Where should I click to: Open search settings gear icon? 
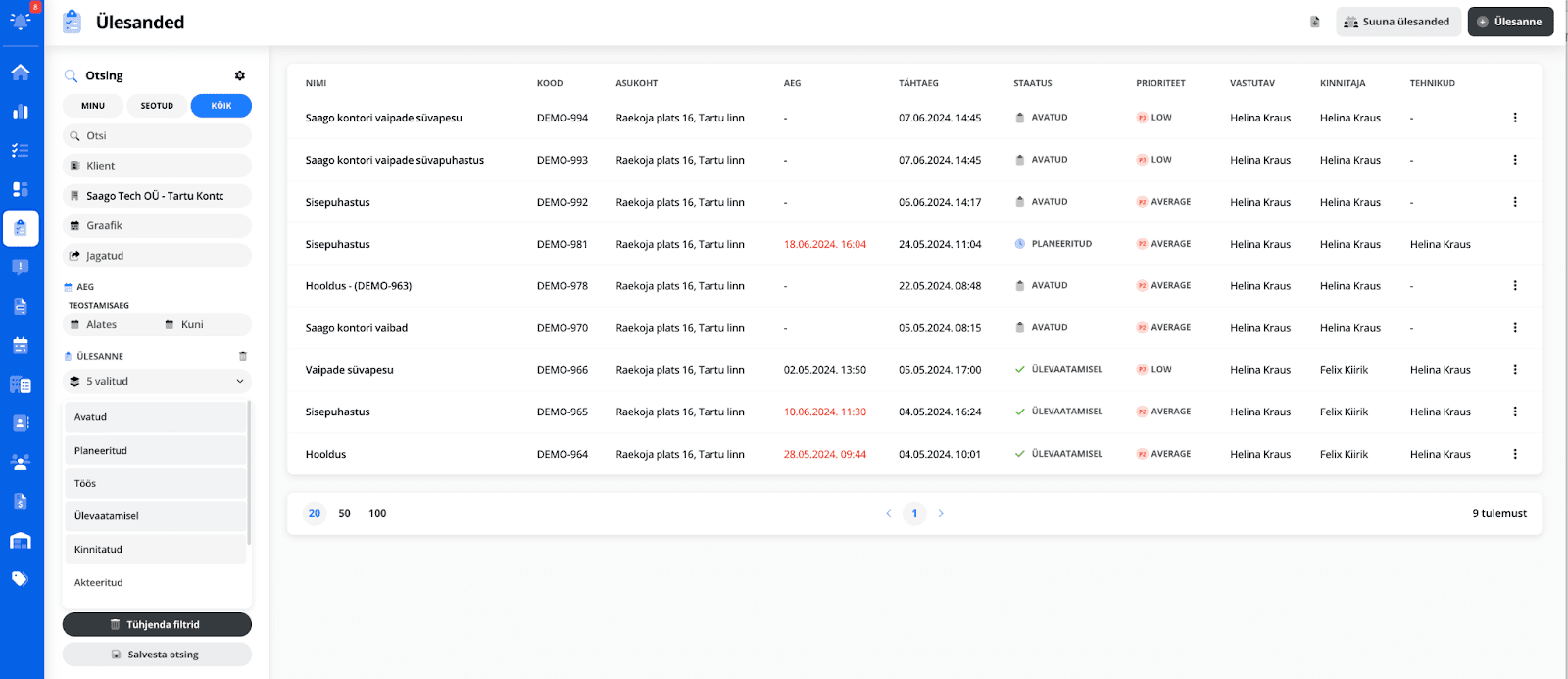click(x=240, y=75)
